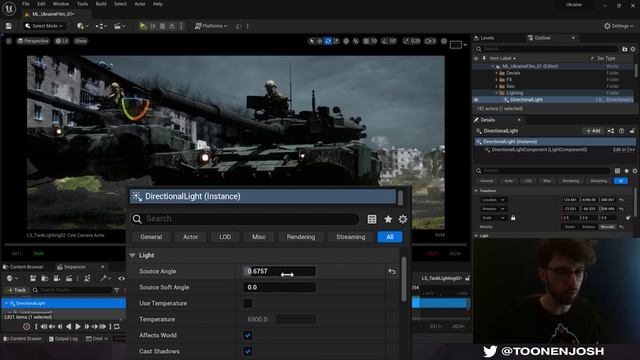Screen dimensions: 640x360
Task: Toggle the Cast Shadows checkbox
Action: (248, 351)
